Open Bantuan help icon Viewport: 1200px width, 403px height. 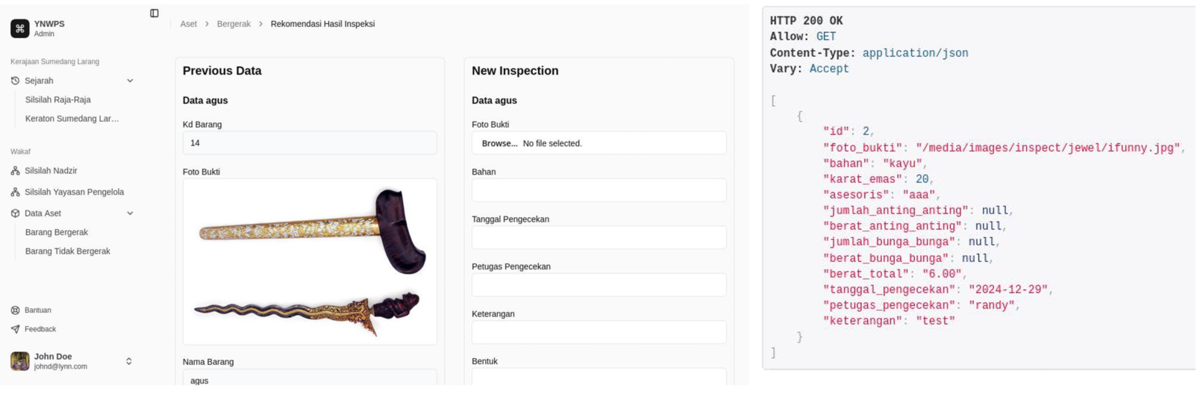(15, 310)
